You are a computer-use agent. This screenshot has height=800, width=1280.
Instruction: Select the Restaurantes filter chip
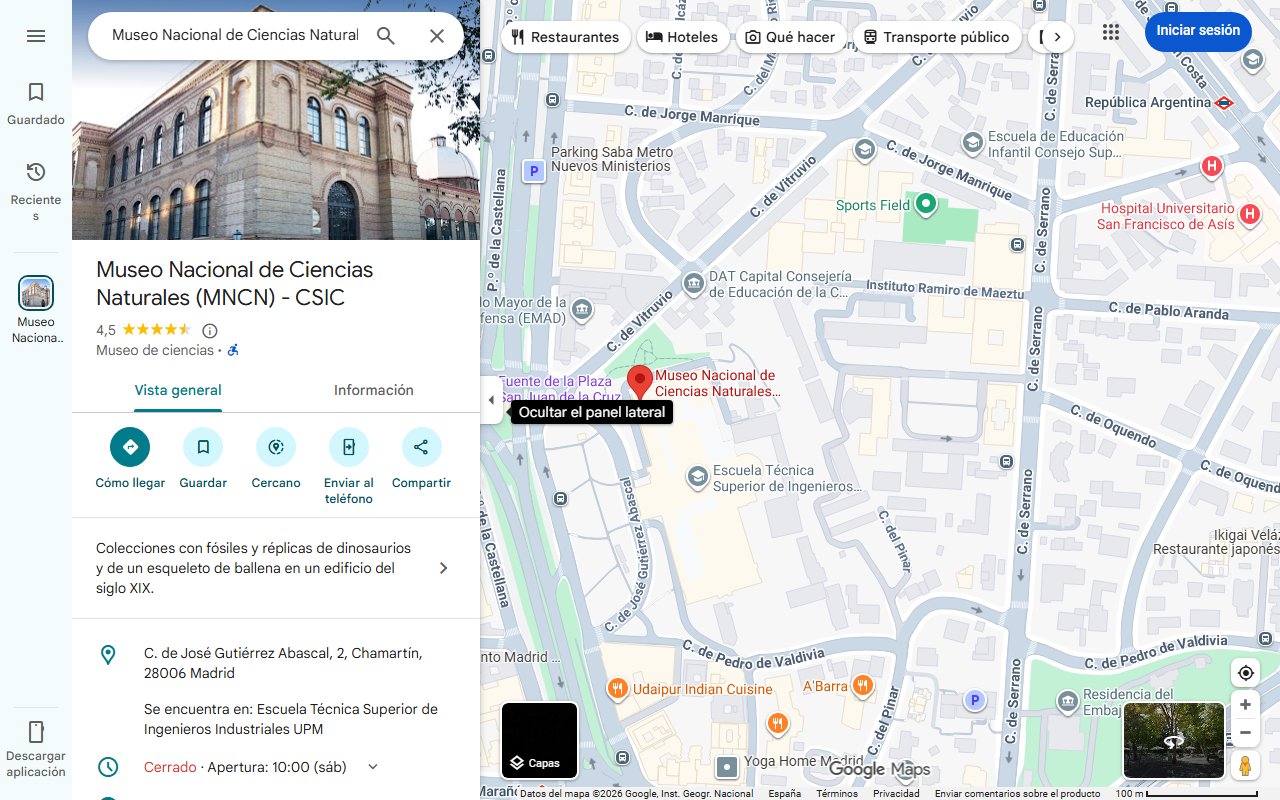coord(566,37)
